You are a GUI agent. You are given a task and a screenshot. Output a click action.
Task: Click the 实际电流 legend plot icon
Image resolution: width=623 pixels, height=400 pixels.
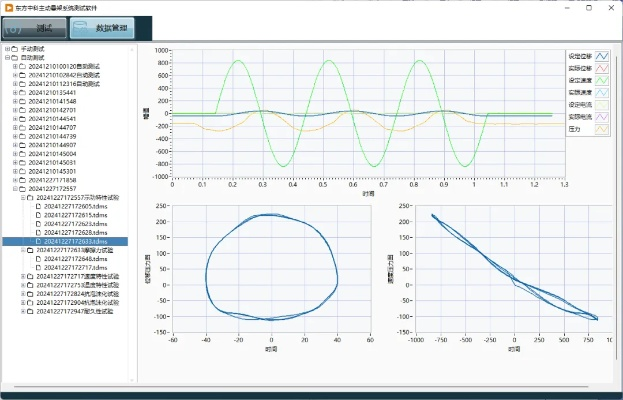point(602,116)
